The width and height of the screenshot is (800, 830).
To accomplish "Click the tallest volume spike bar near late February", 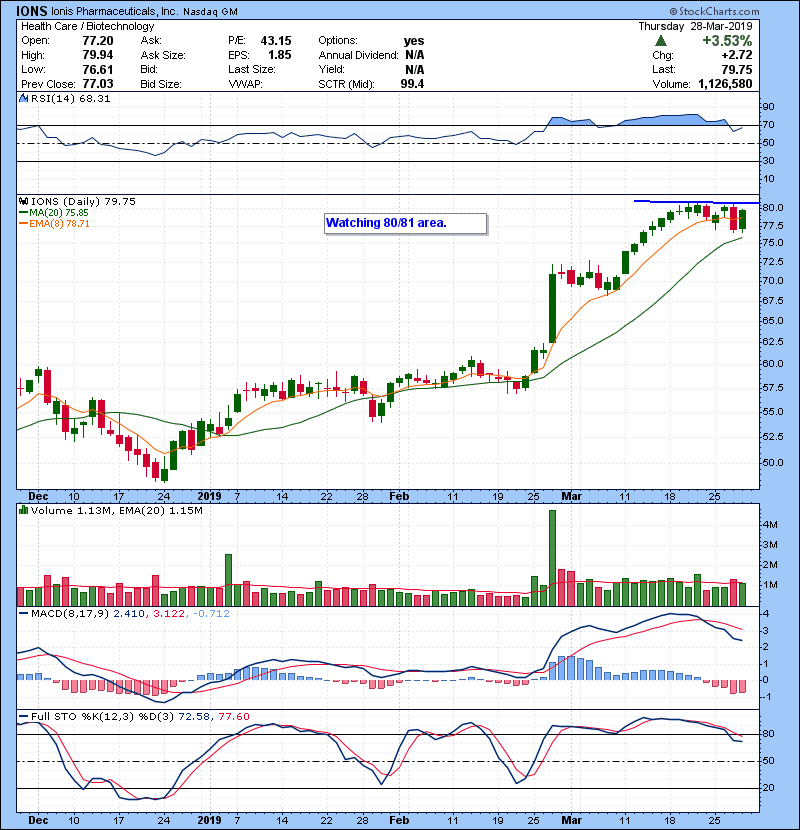I will pyautogui.click(x=552, y=558).
